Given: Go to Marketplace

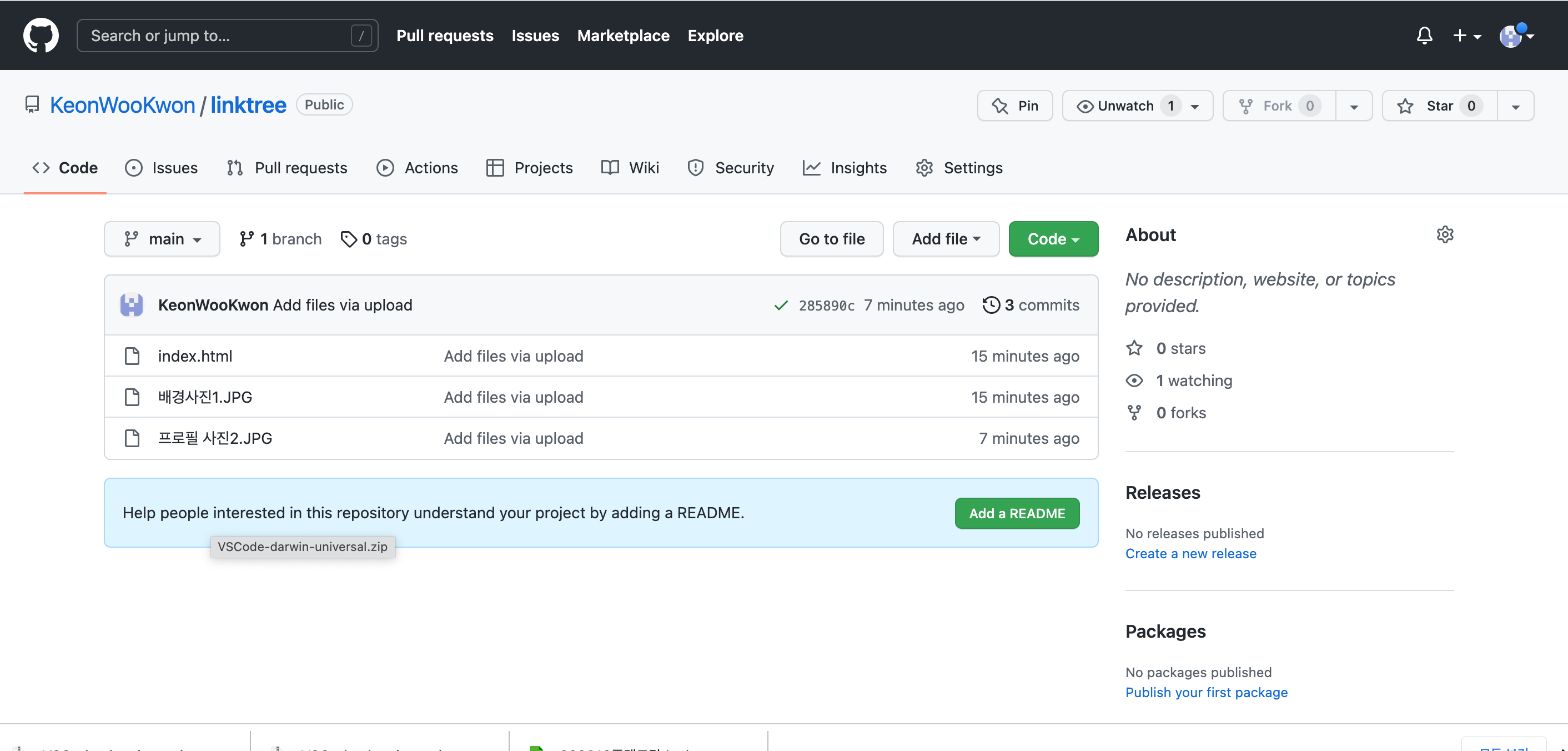Looking at the screenshot, I should (622, 36).
